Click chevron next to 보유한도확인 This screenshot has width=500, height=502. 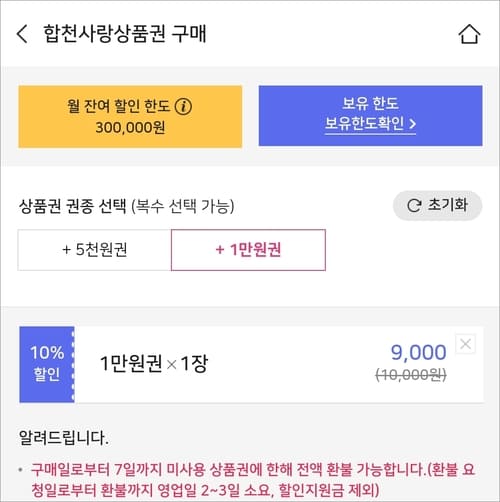click(412, 124)
